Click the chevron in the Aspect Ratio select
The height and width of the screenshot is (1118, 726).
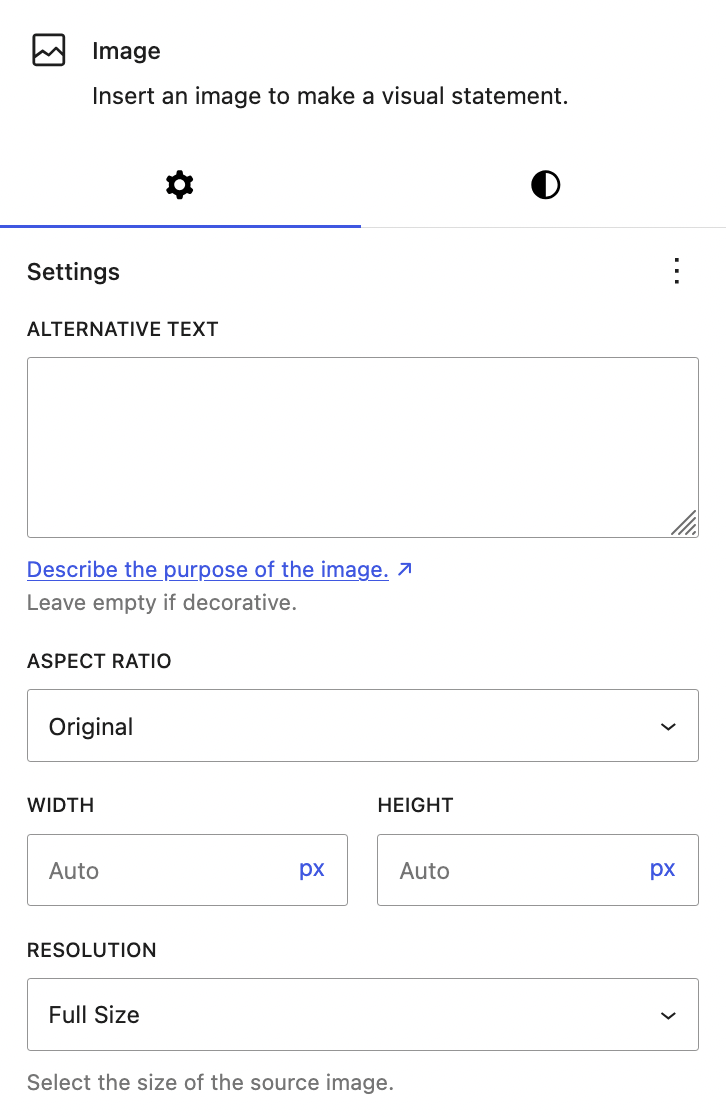[668, 727]
